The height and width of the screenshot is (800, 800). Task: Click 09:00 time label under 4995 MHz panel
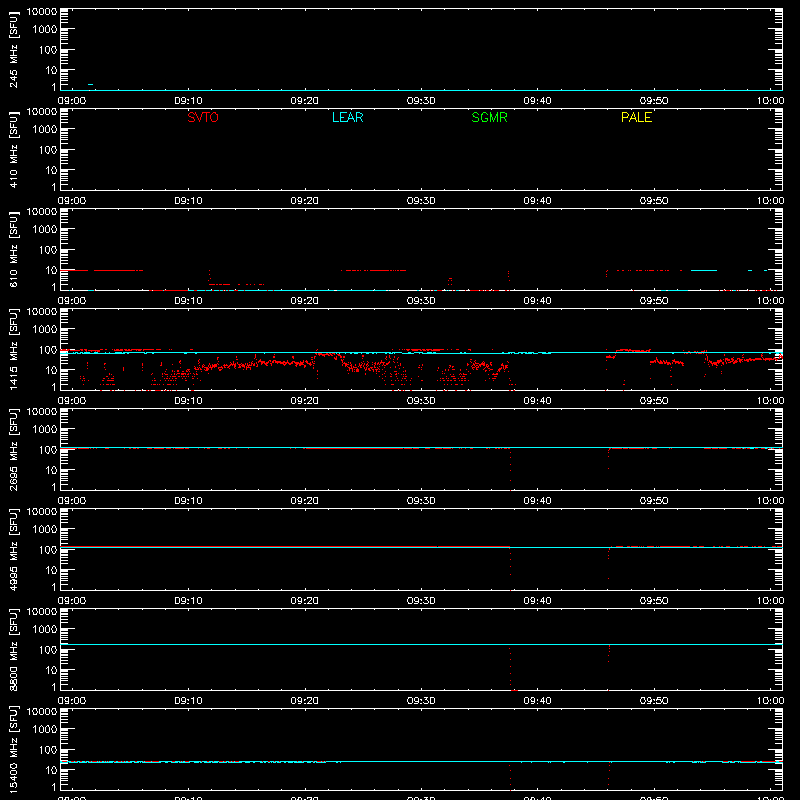coord(71,601)
